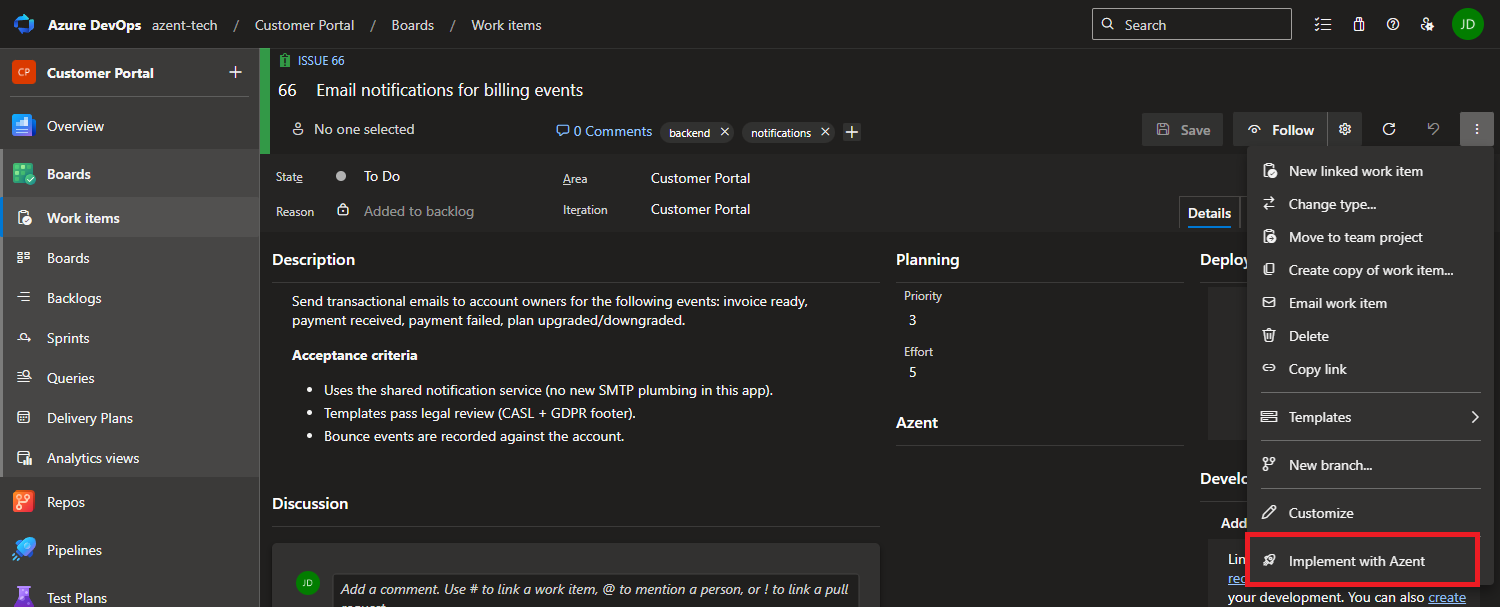The image size is (1500, 607).
Task: Click the header Search box
Action: coord(1192,25)
